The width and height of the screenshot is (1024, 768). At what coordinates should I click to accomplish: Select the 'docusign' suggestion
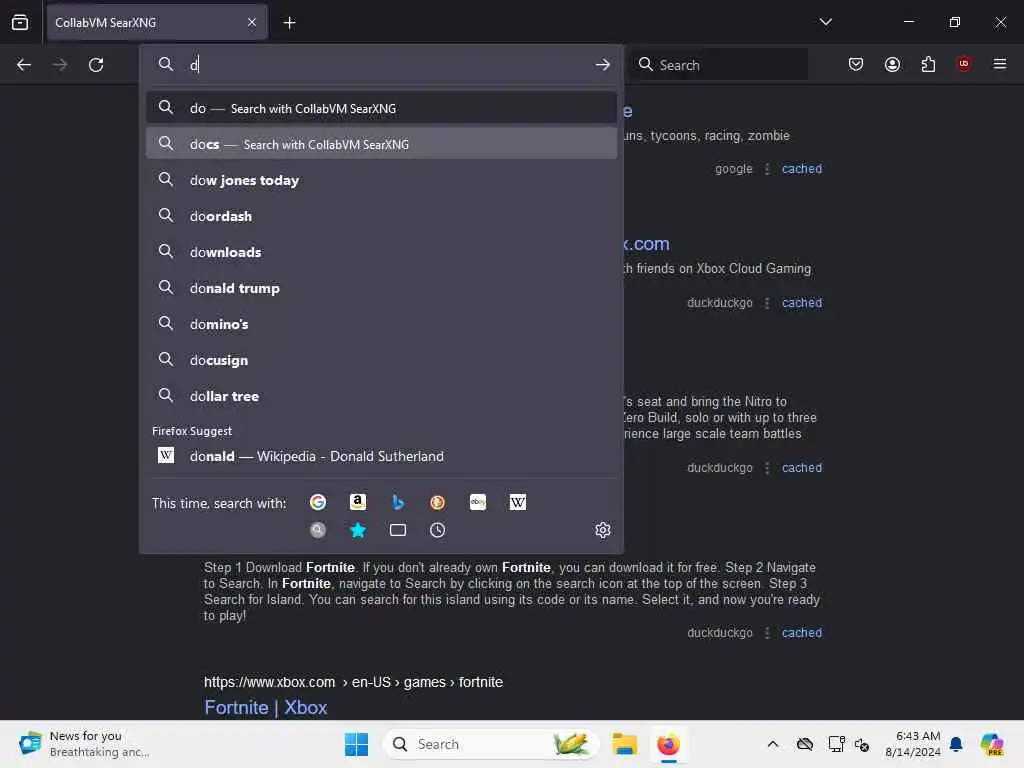[381, 359]
